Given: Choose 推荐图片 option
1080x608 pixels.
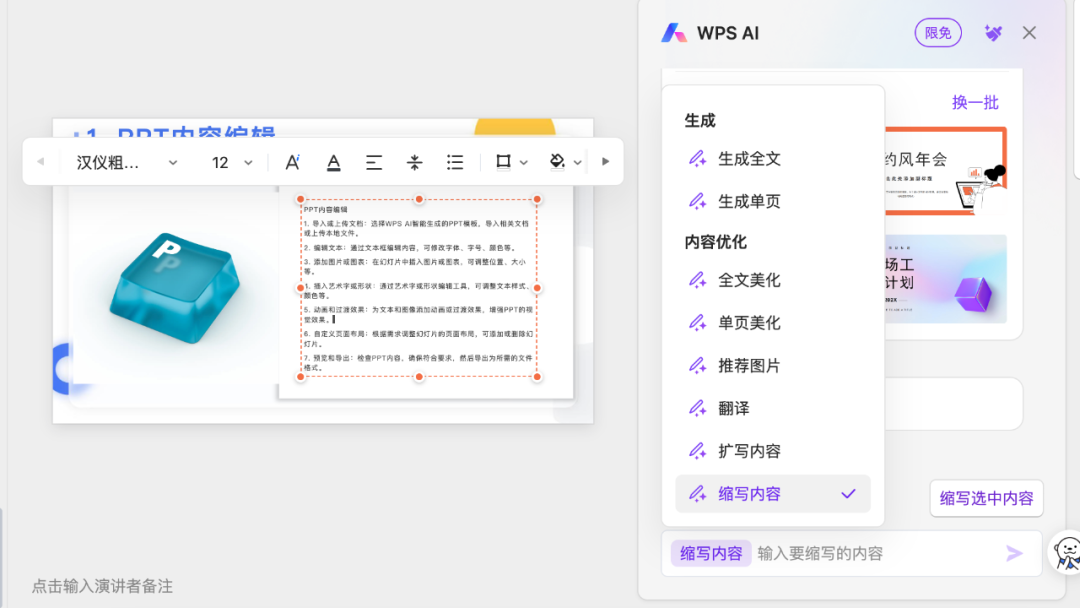Looking at the screenshot, I should click(773, 366).
